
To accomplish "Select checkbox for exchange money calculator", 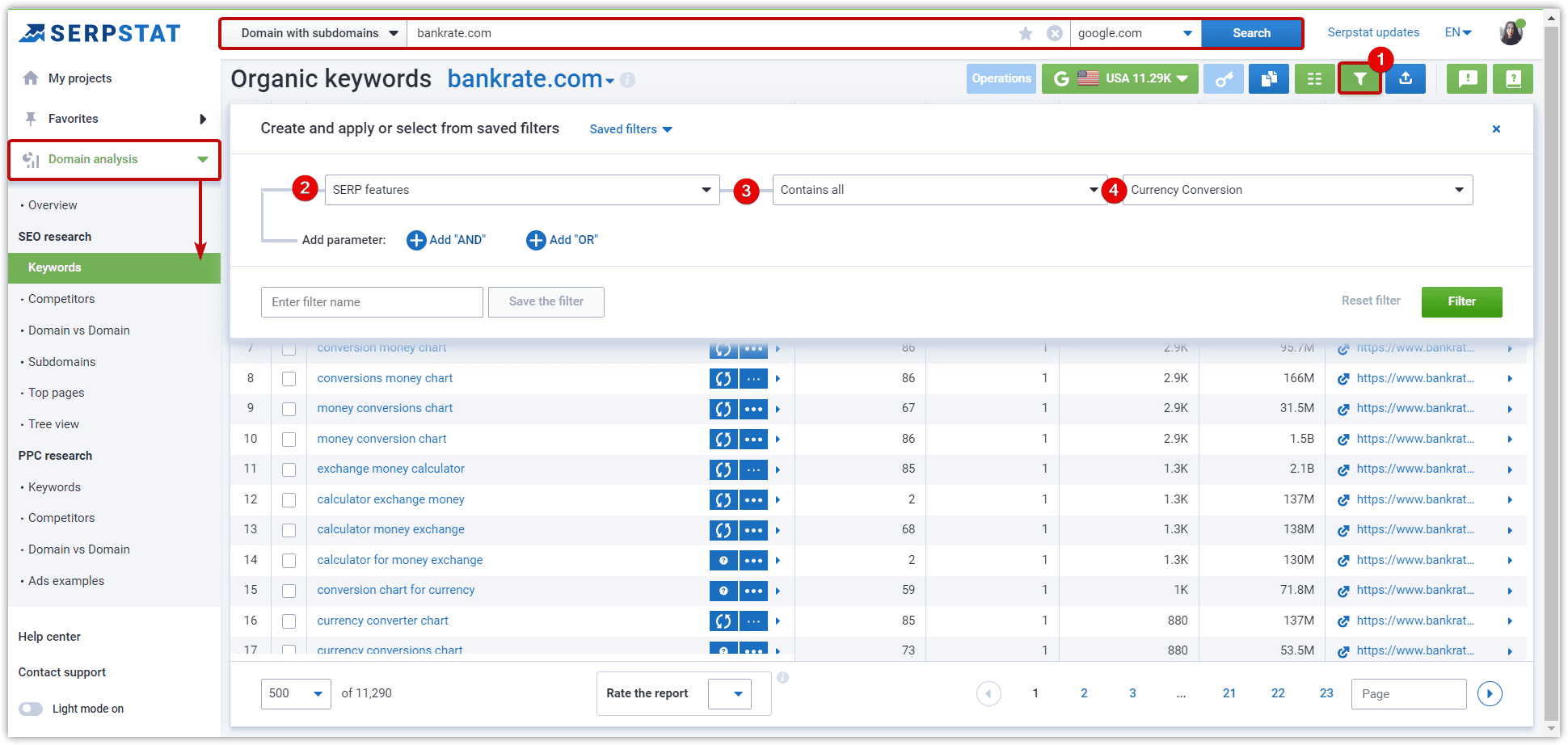I will pyautogui.click(x=289, y=469).
